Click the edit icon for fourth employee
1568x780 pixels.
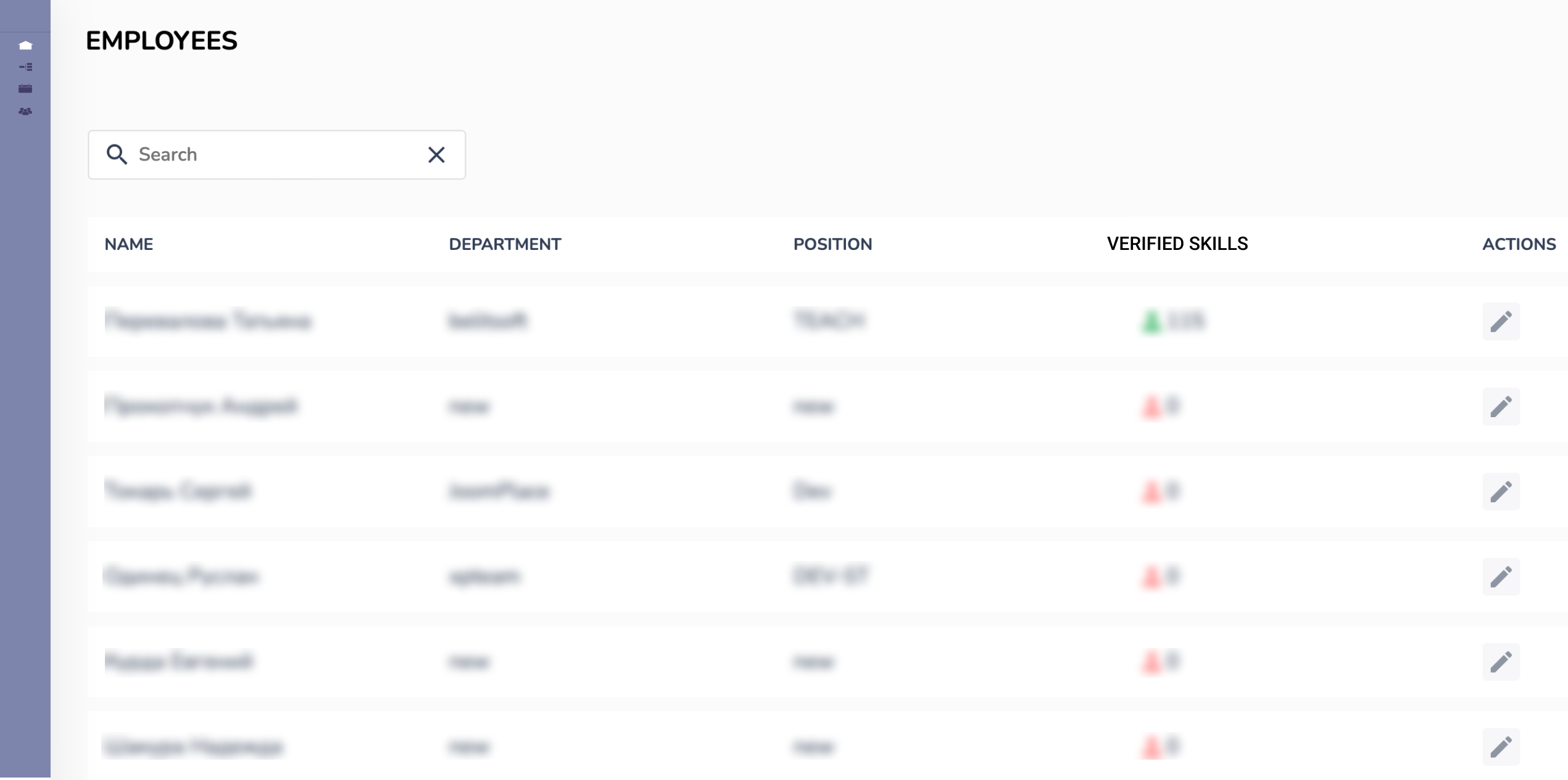[1500, 576]
